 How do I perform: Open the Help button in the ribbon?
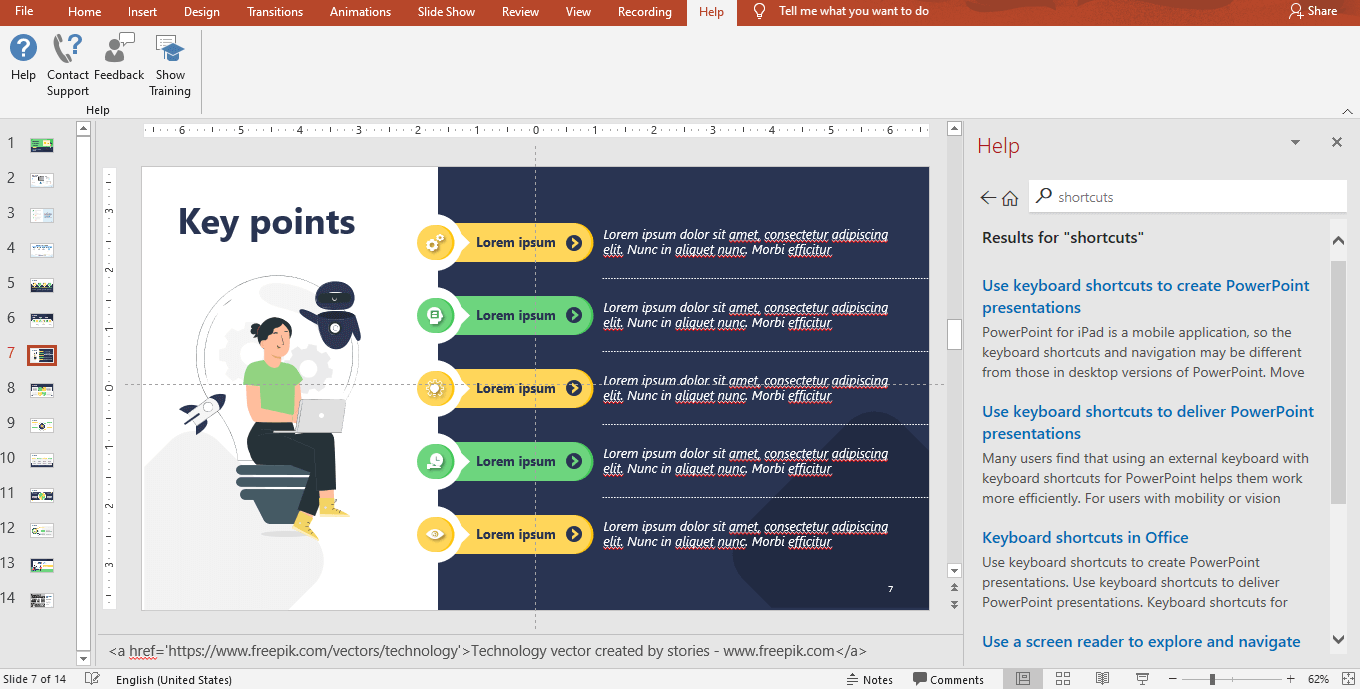coord(23,57)
